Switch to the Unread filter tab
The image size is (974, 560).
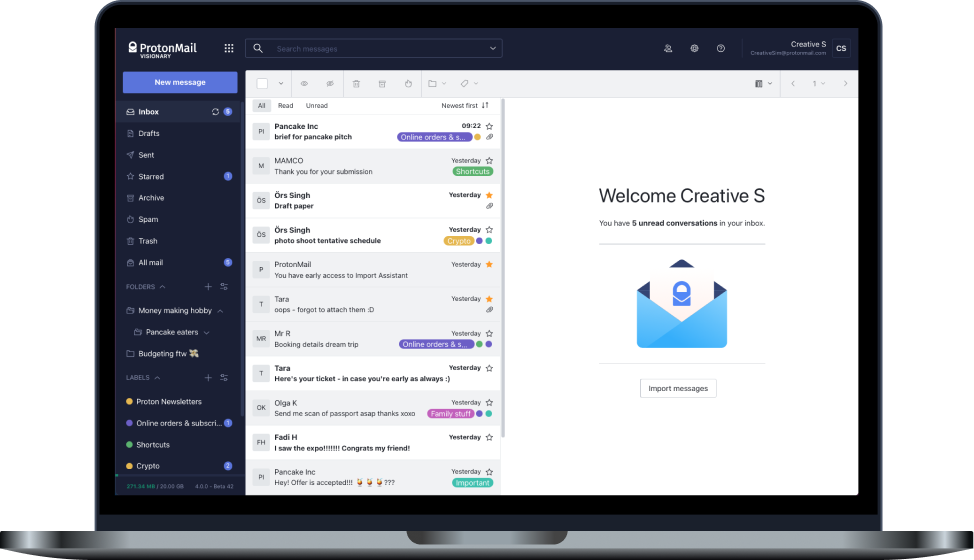(317, 106)
